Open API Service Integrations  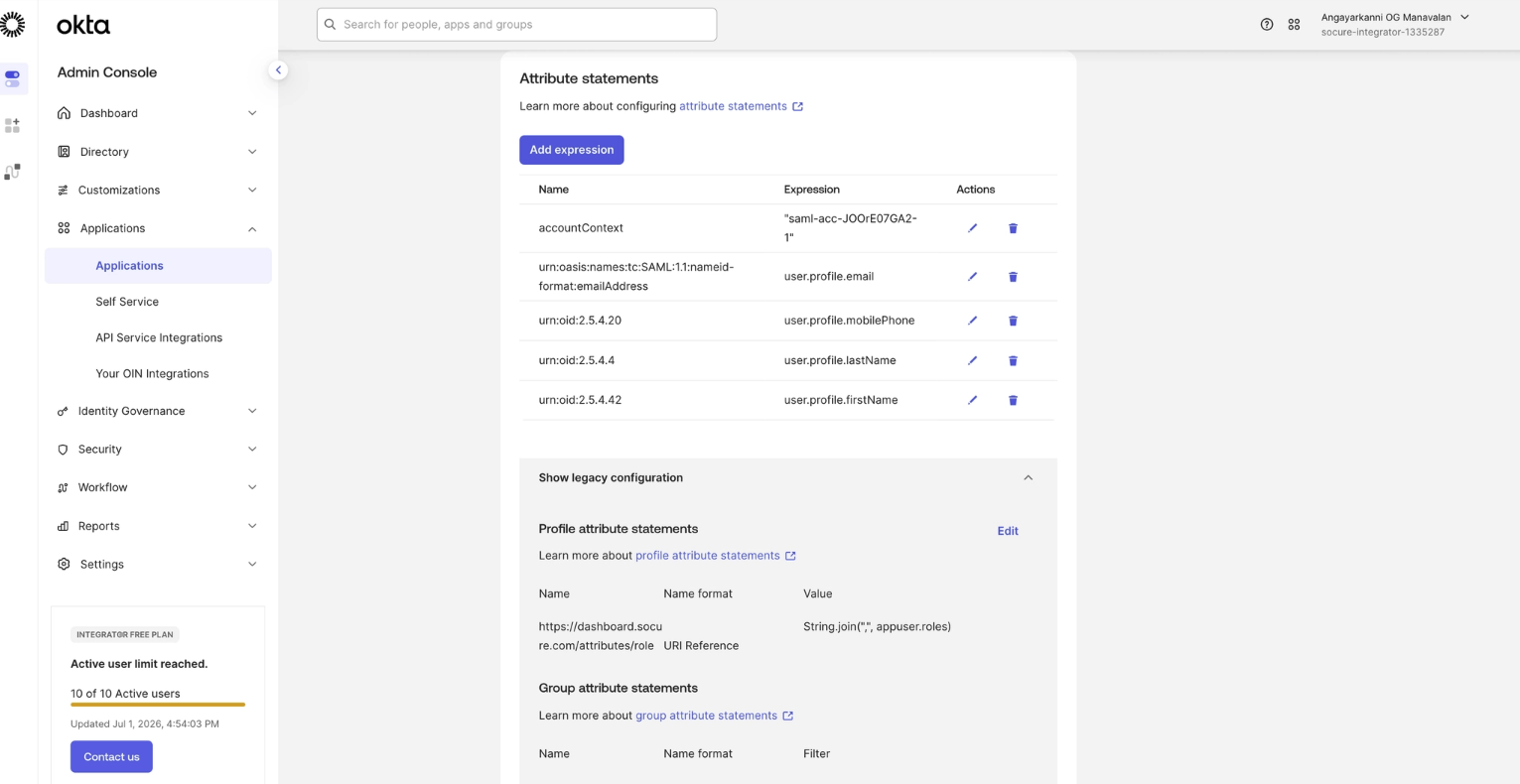159,337
